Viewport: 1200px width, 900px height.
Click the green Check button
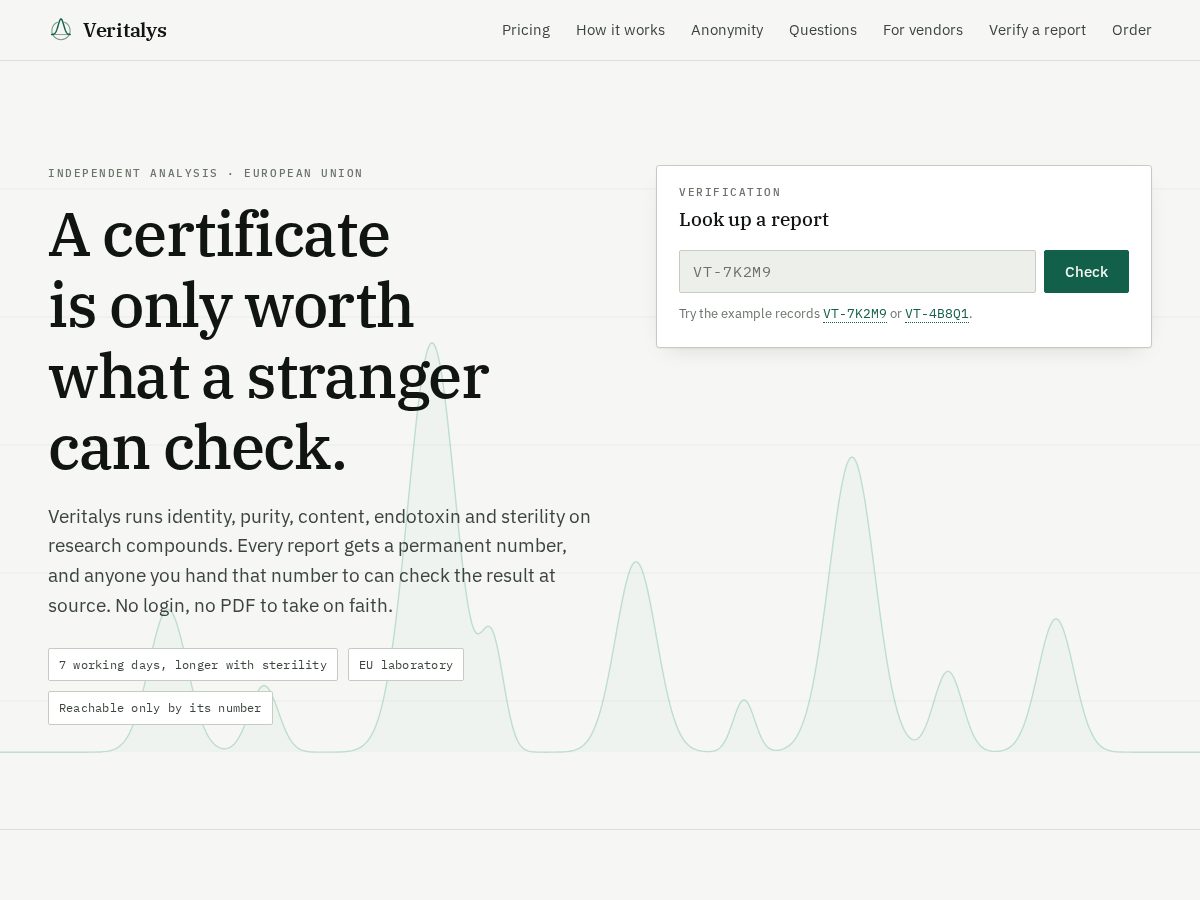pos(1086,272)
